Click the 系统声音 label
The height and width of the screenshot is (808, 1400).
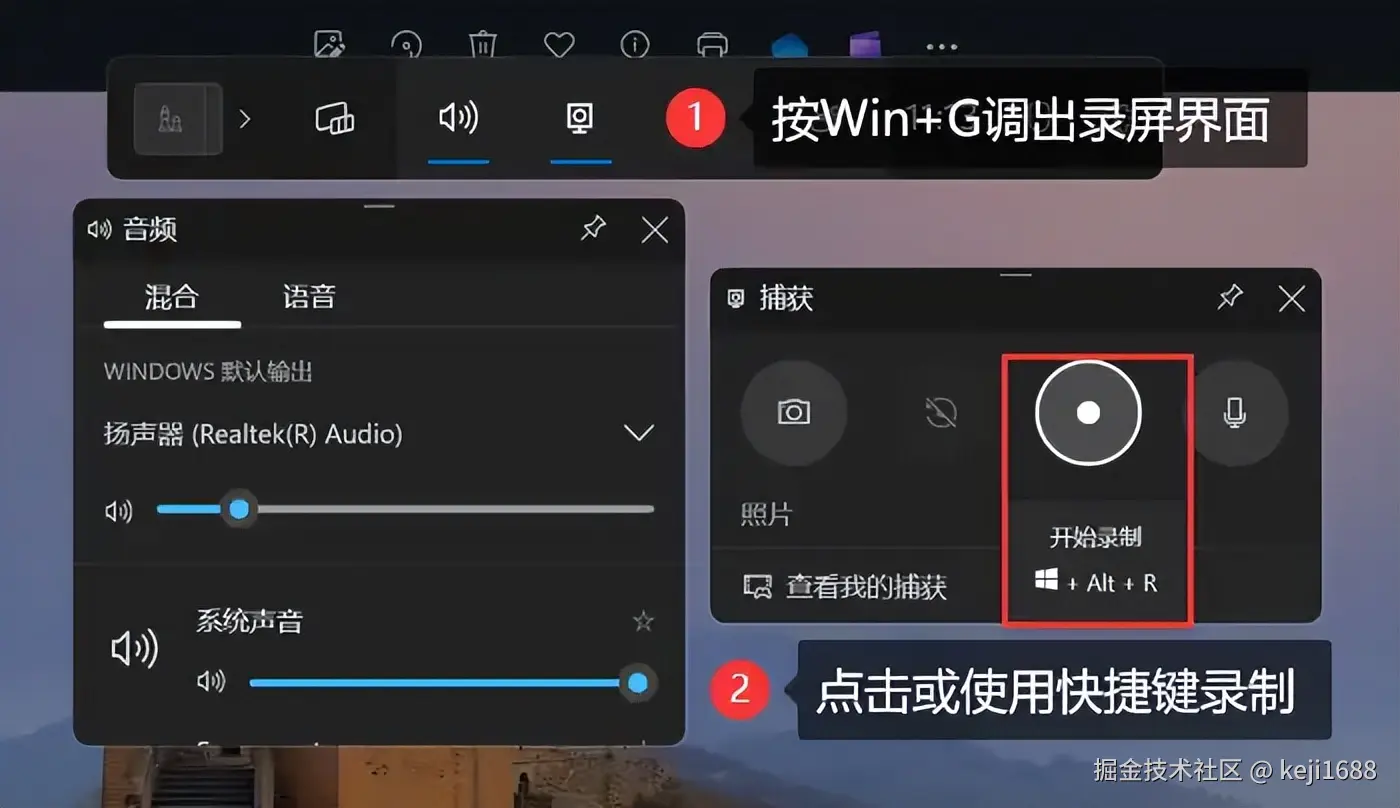pyautogui.click(x=249, y=621)
